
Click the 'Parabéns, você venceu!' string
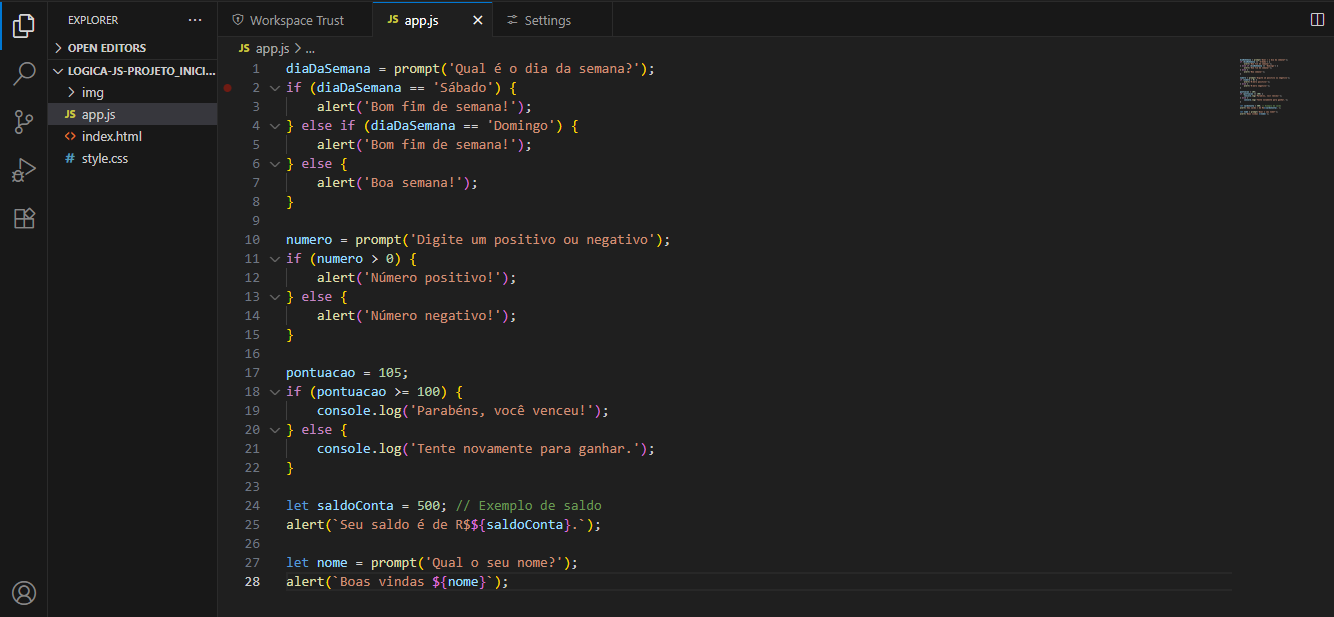[x=500, y=411]
